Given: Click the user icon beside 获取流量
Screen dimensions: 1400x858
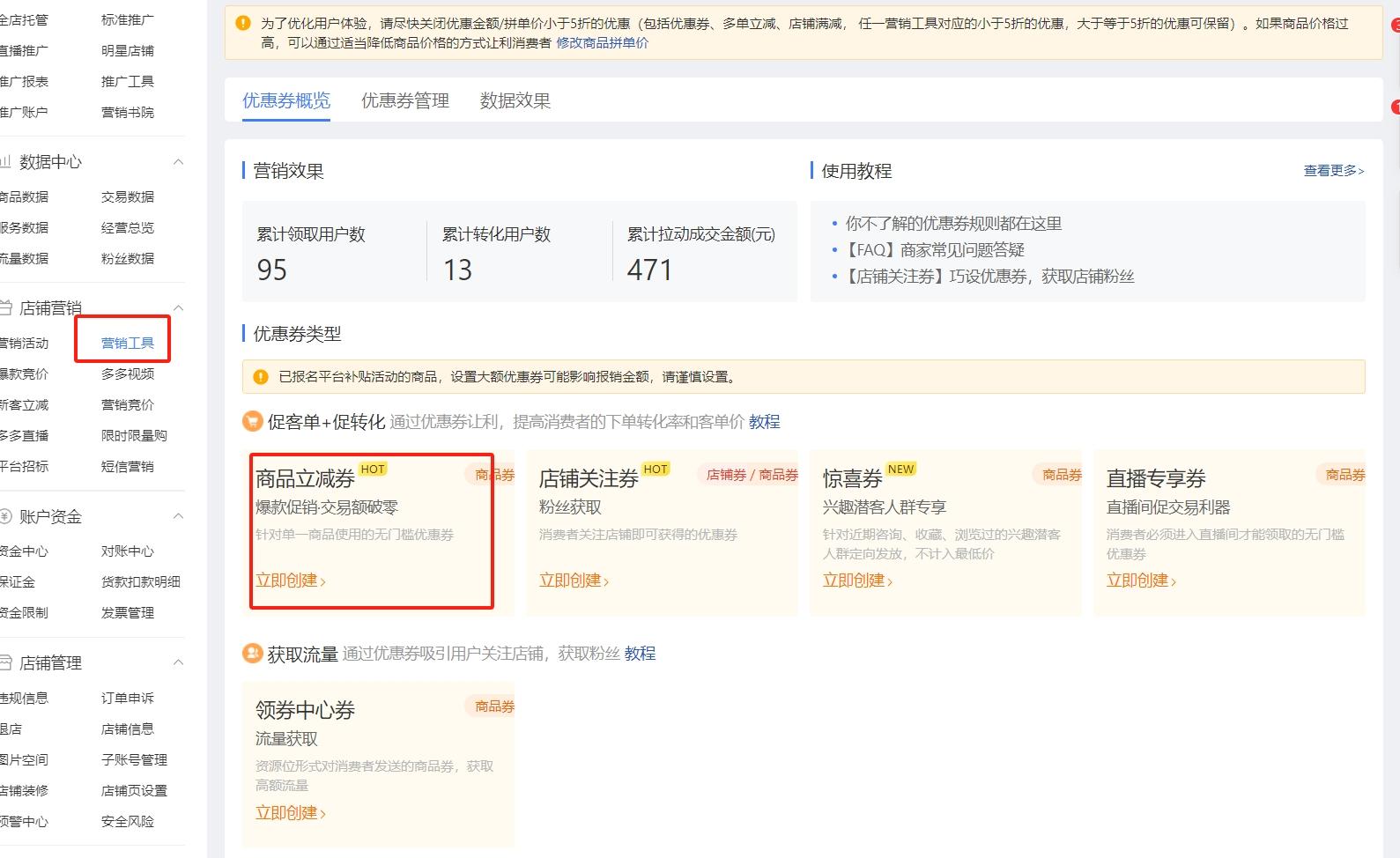Looking at the screenshot, I should 253,654.
